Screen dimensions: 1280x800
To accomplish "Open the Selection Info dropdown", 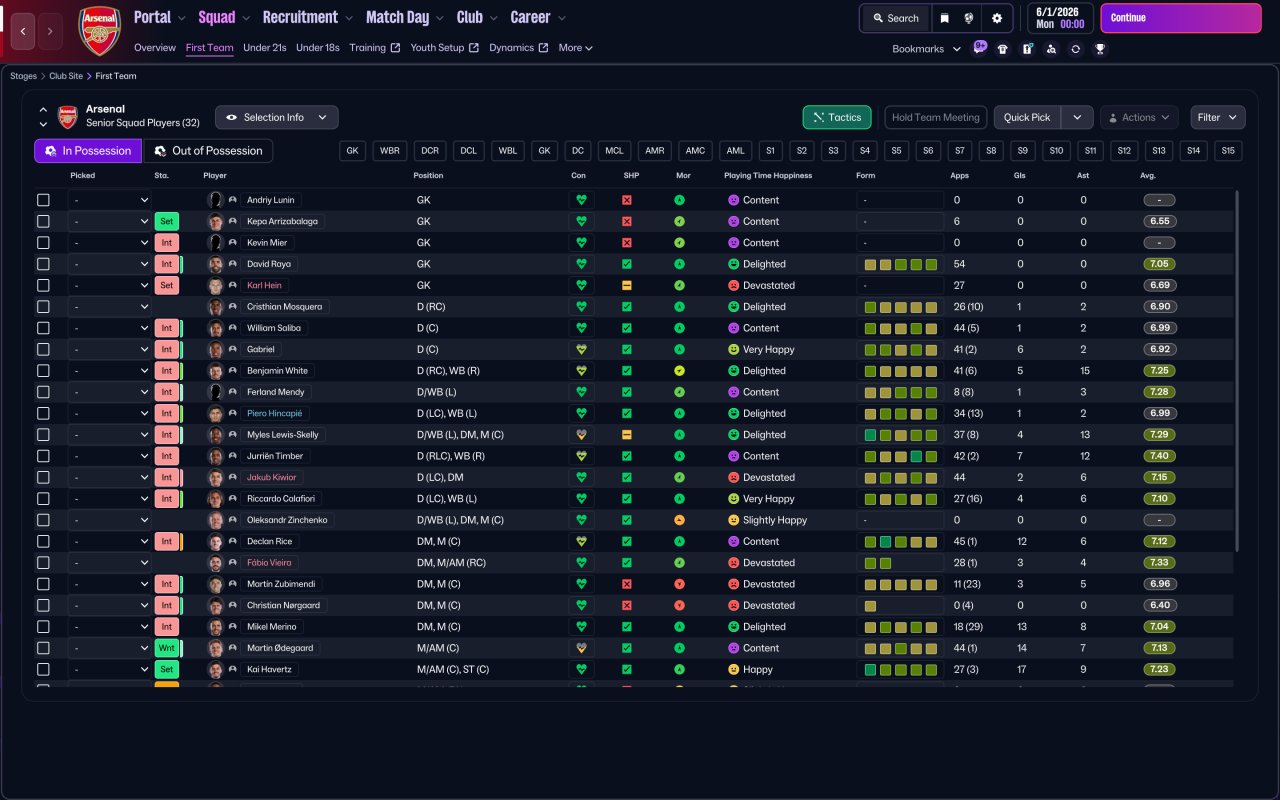I will tap(276, 117).
